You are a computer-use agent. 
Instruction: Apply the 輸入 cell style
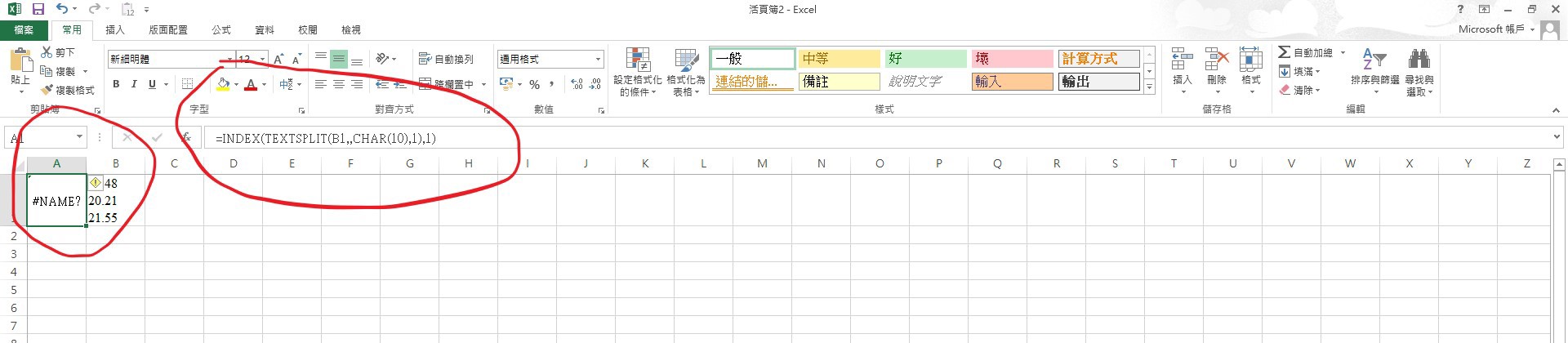click(1012, 82)
